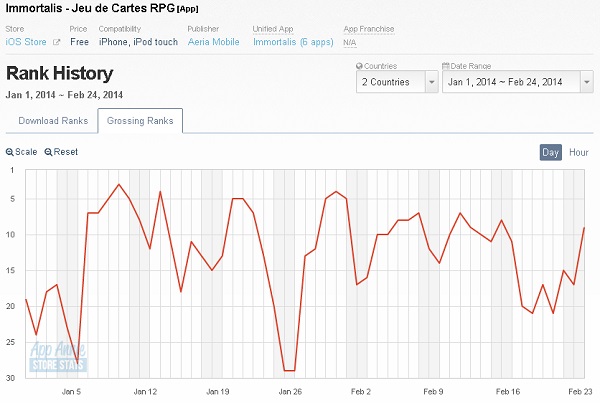This screenshot has width=600, height=403.
Task: Open the Aeria Mobile publisher page
Action: coord(214,42)
